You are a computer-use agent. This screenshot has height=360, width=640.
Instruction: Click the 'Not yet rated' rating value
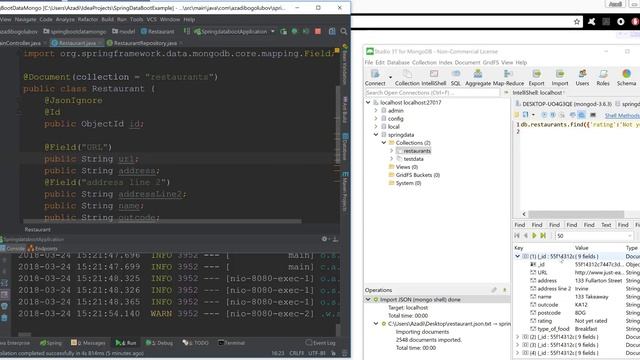point(591,321)
